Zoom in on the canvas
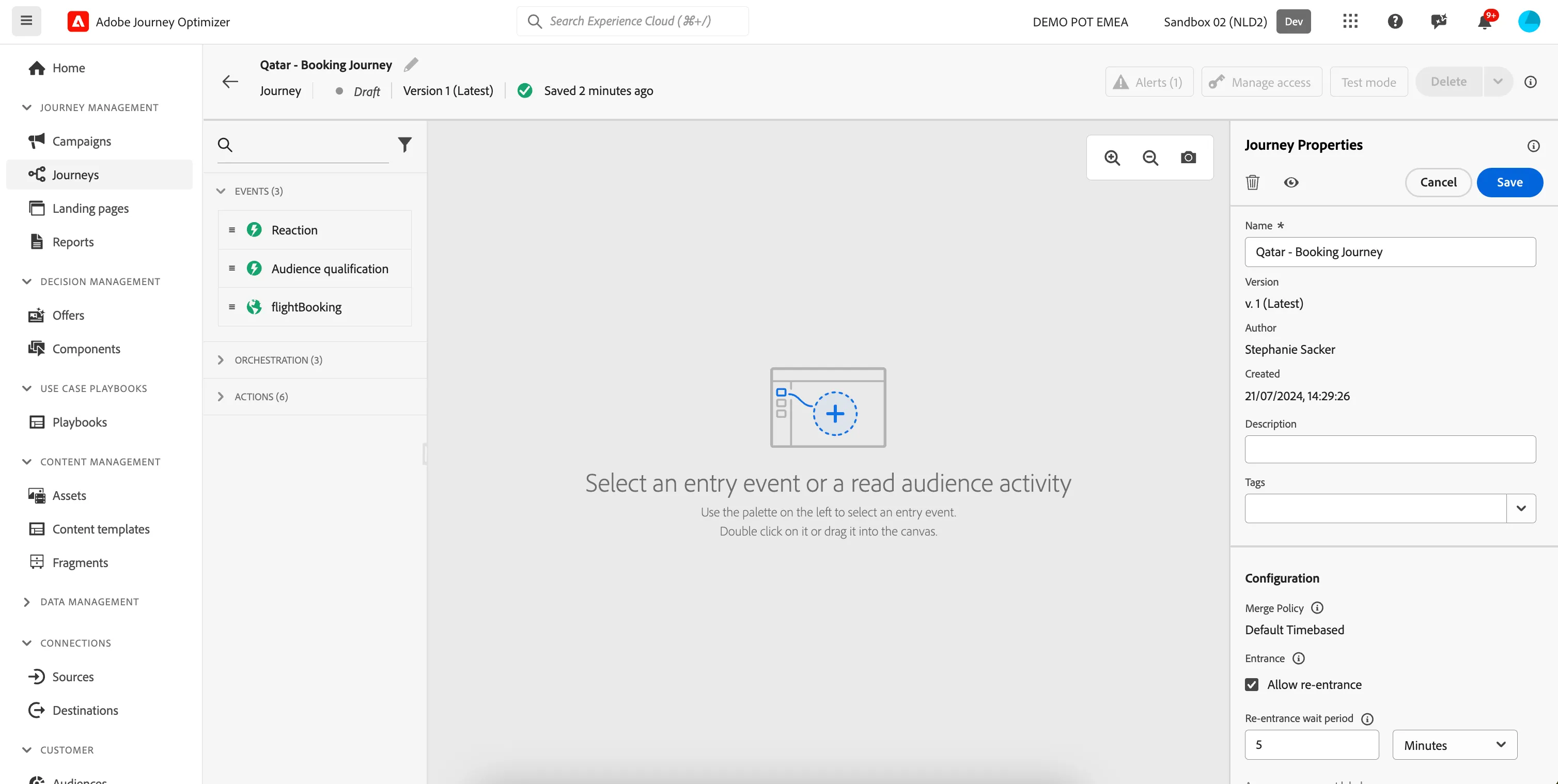Viewport: 1558px width, 784px height. [1112, 158]
